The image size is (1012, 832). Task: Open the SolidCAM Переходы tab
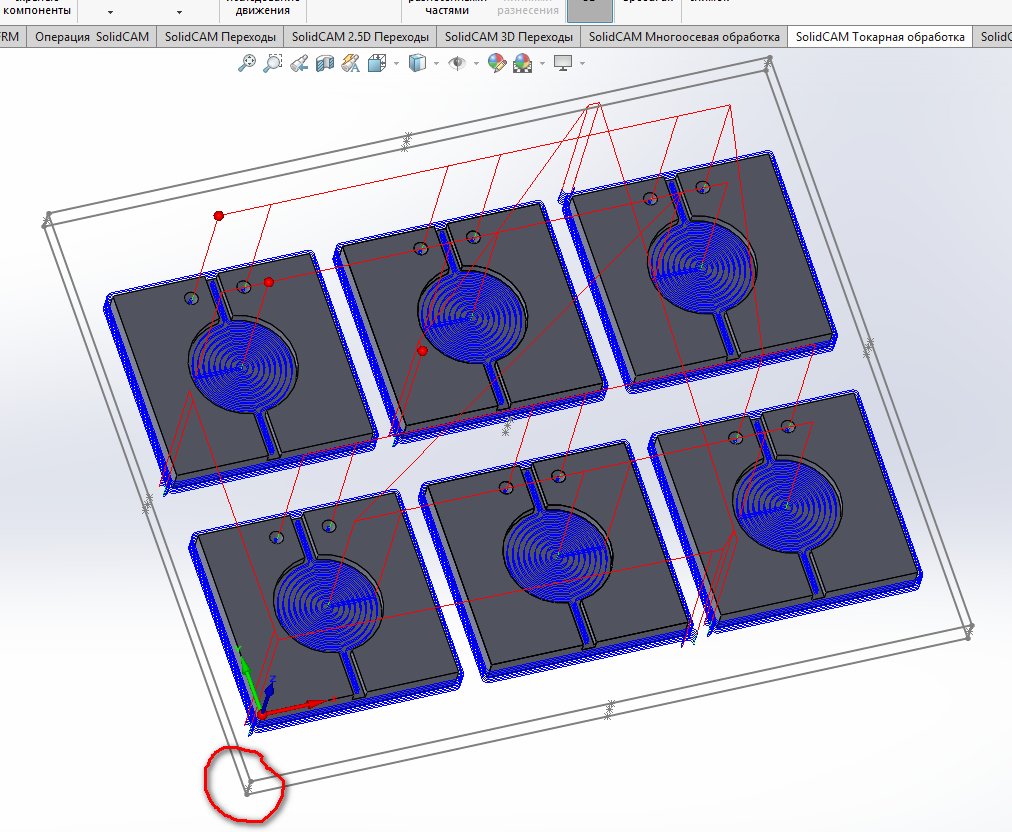point(220,37)
